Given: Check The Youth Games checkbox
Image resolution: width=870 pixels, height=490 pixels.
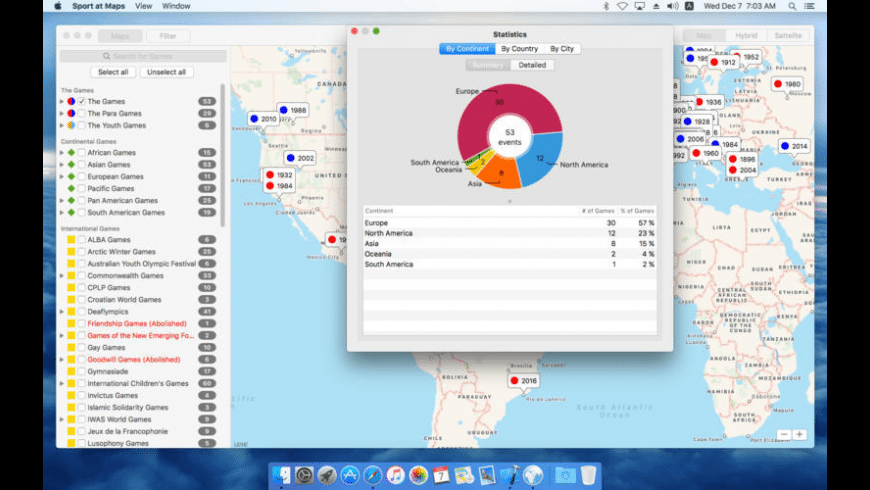Looking at the screenshot, I should coord(82,125).
